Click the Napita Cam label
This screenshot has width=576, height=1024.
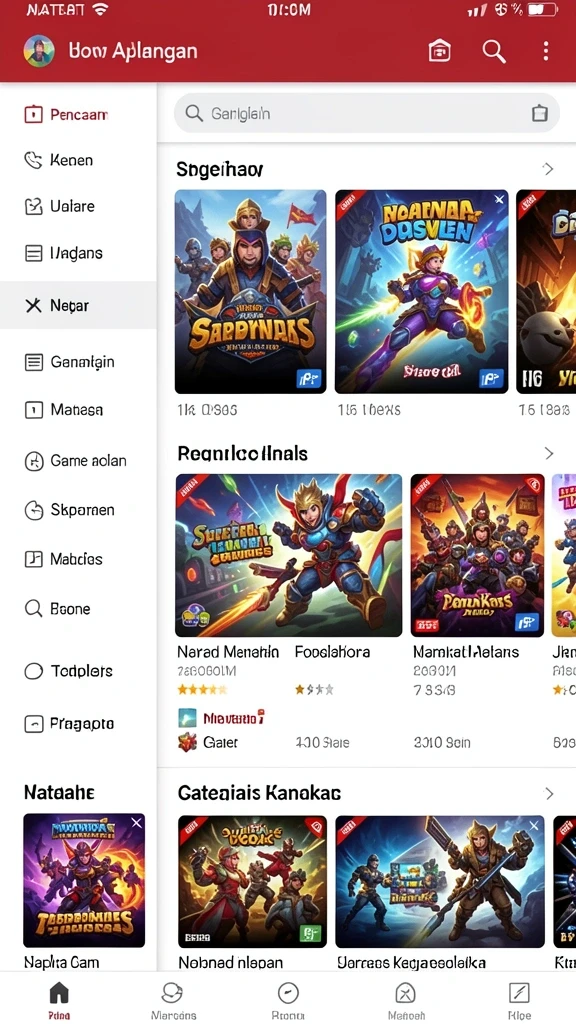click(x=61, y=962)
